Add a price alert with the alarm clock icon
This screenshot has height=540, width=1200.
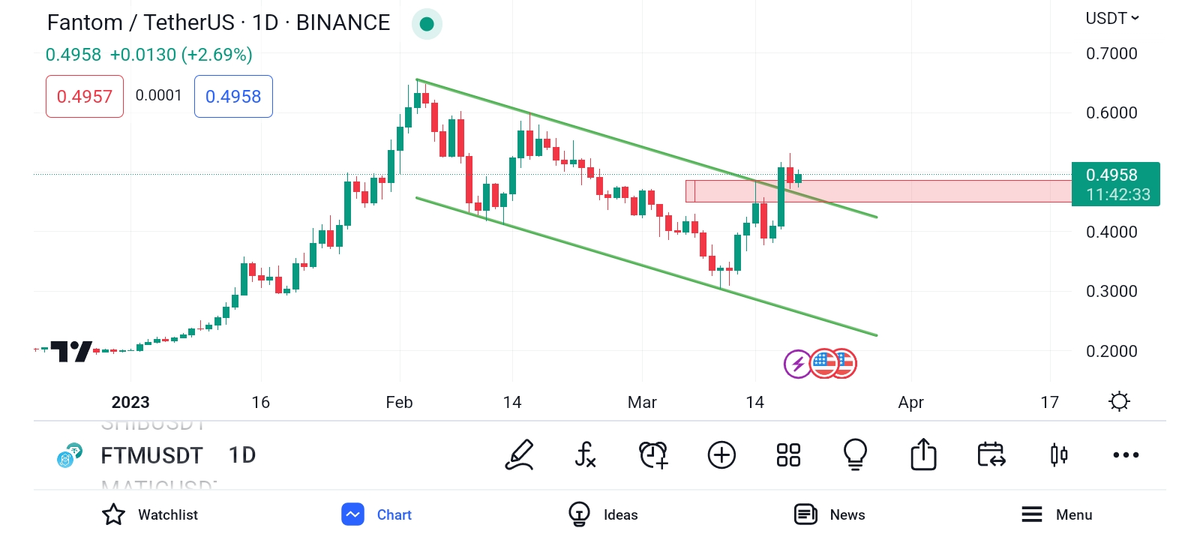[653, 455]
